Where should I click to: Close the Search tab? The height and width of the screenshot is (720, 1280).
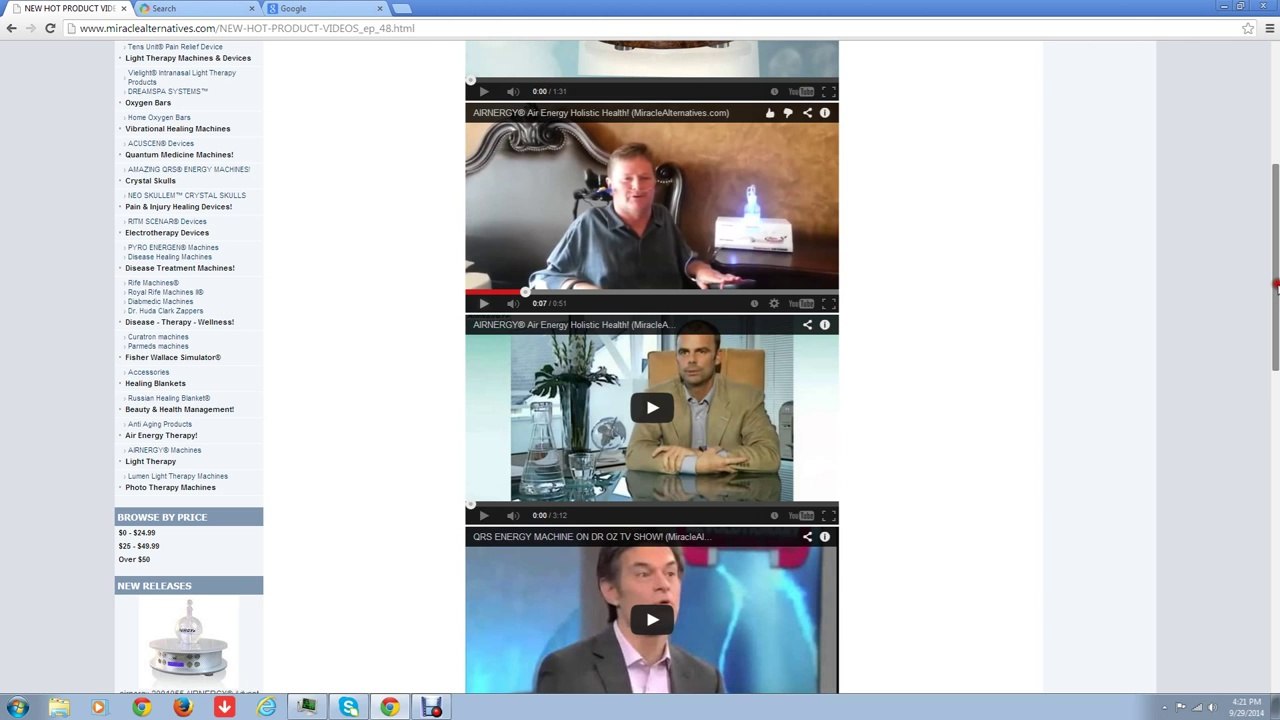pos(252,8)
